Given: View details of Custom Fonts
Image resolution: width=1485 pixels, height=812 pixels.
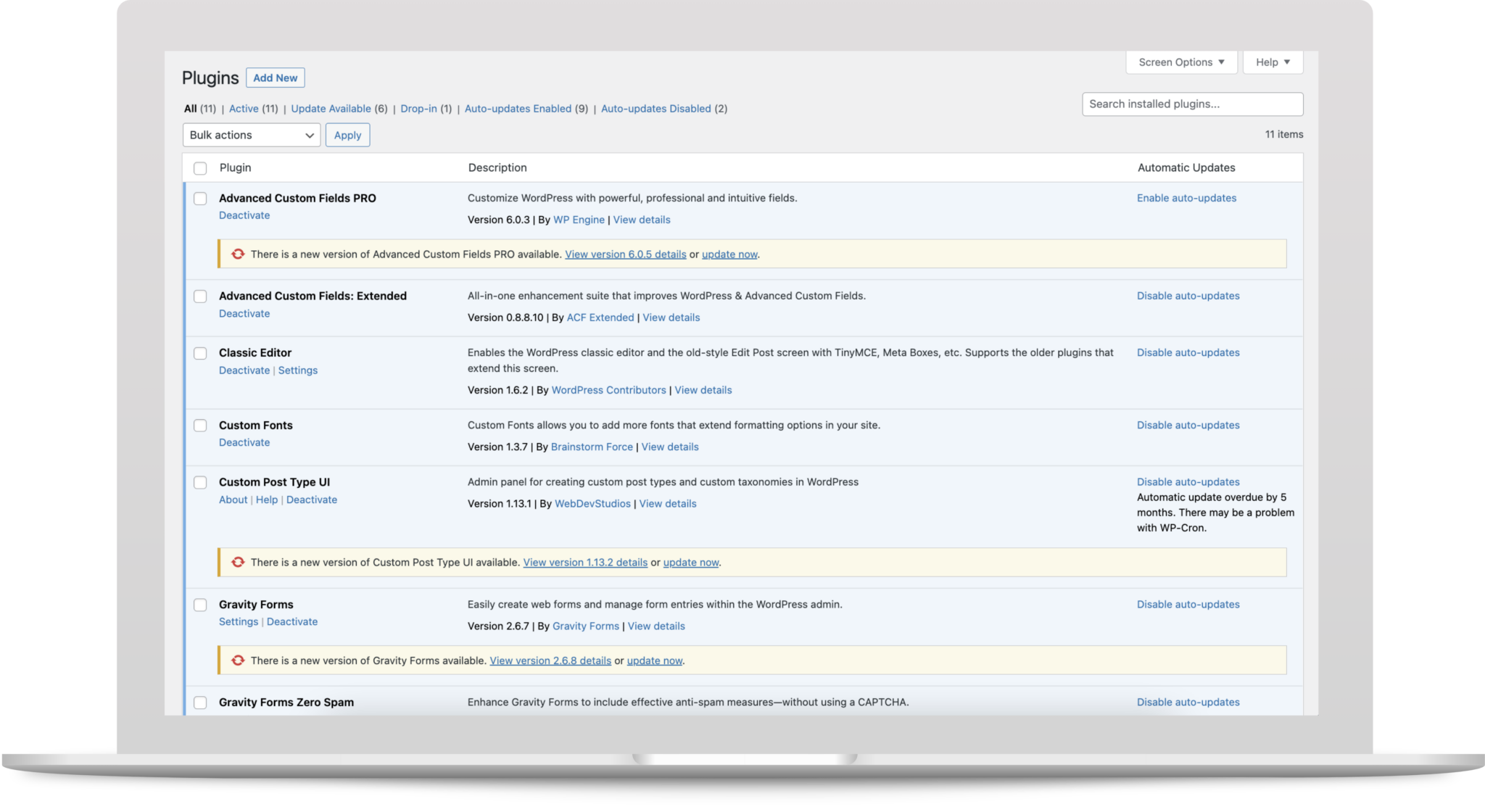Looking at the screenshot, I should [670, 447].
